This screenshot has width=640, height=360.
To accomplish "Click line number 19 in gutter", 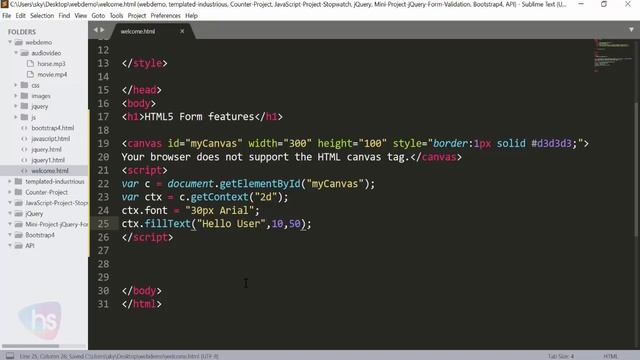I will tap(103, 143).
